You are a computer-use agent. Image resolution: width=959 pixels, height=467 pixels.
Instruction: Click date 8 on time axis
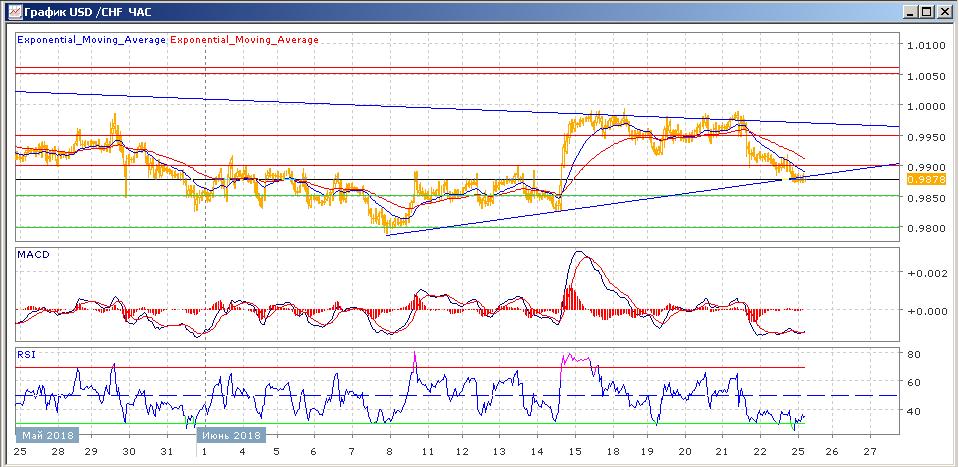click(x=389, y=452)
